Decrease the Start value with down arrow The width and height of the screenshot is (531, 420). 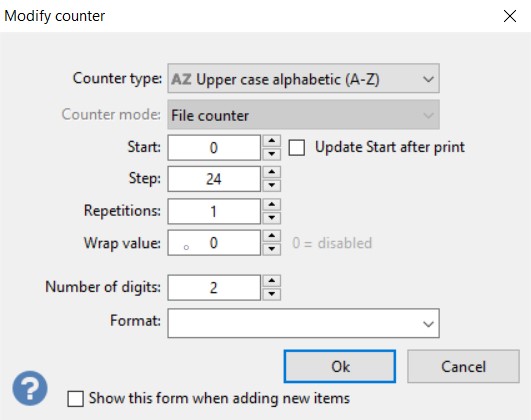[x=272, y=154]
